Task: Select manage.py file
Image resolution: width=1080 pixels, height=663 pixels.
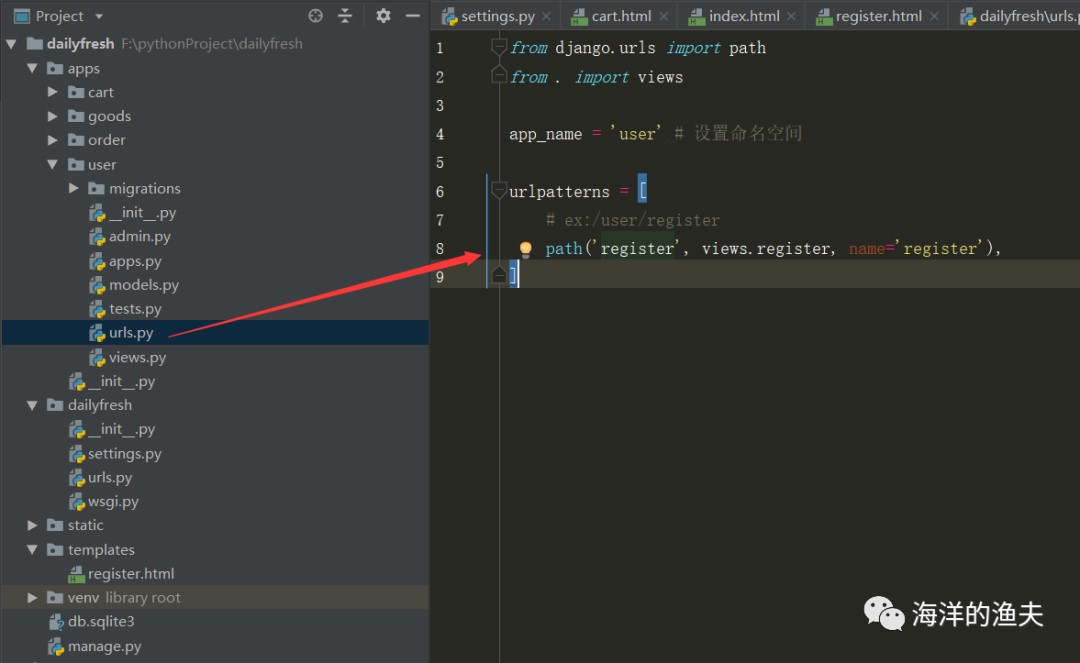Action: (104, 646)
